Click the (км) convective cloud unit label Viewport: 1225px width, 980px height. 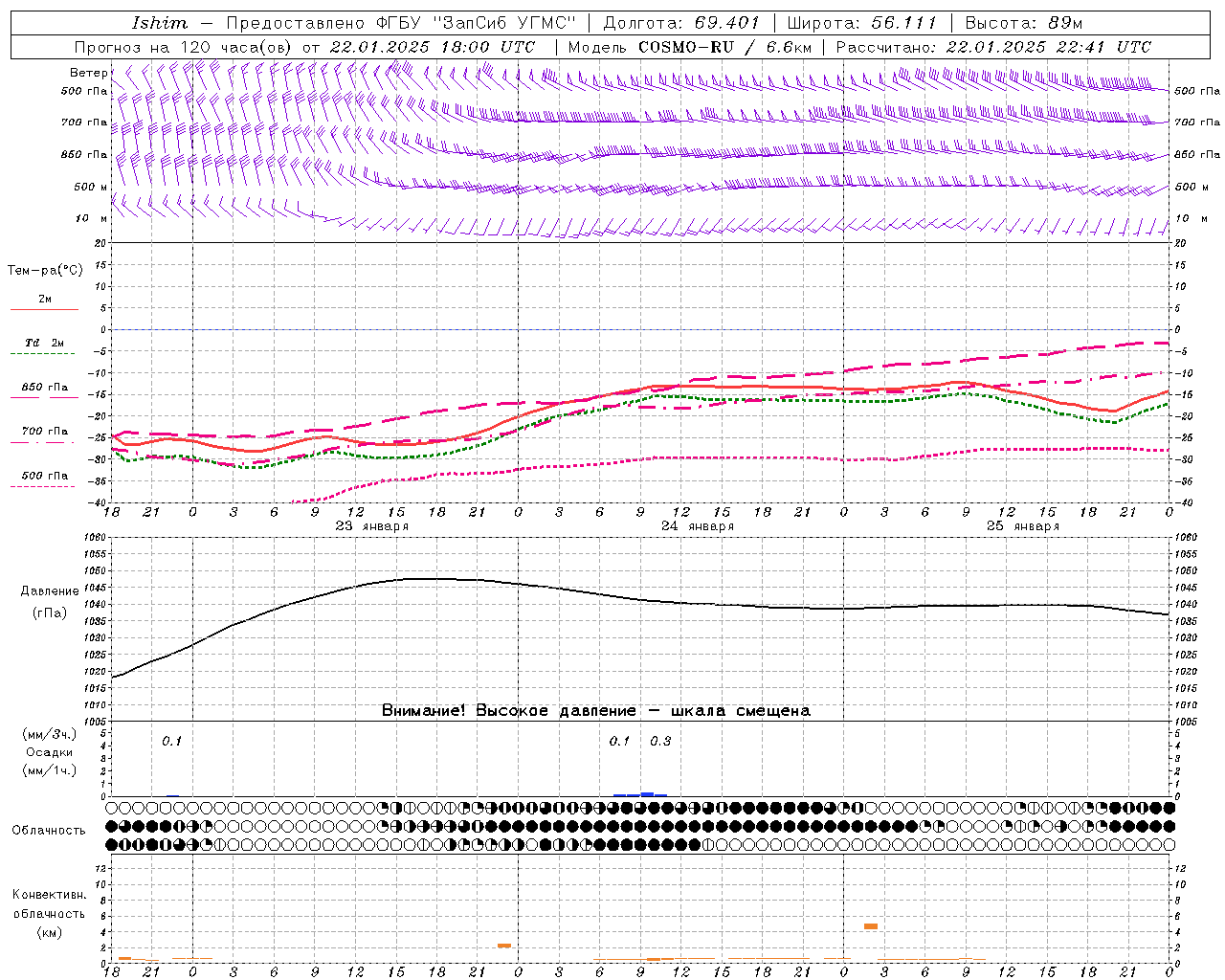[50, 932]
